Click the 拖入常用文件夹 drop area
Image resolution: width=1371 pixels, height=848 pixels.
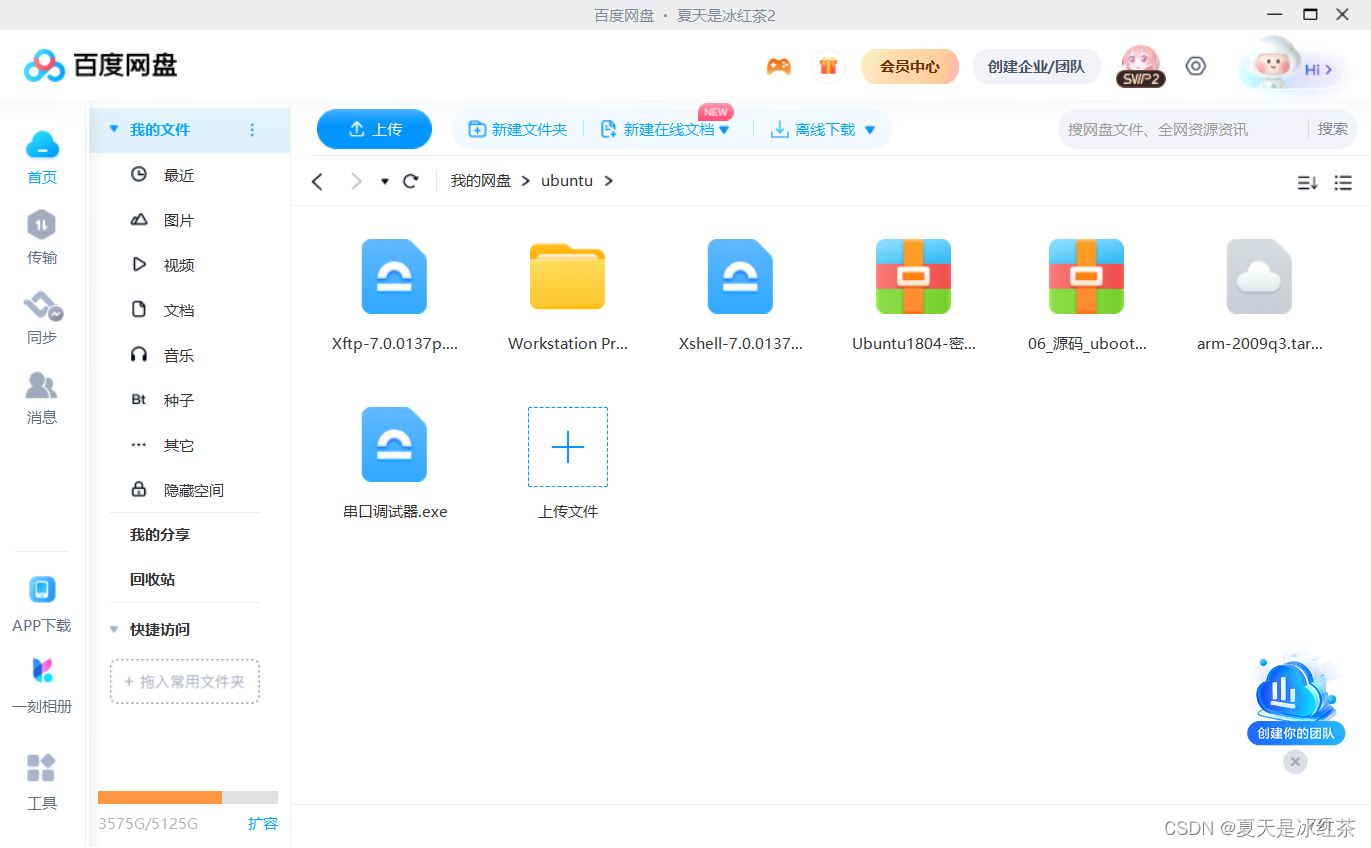(185, 681)
